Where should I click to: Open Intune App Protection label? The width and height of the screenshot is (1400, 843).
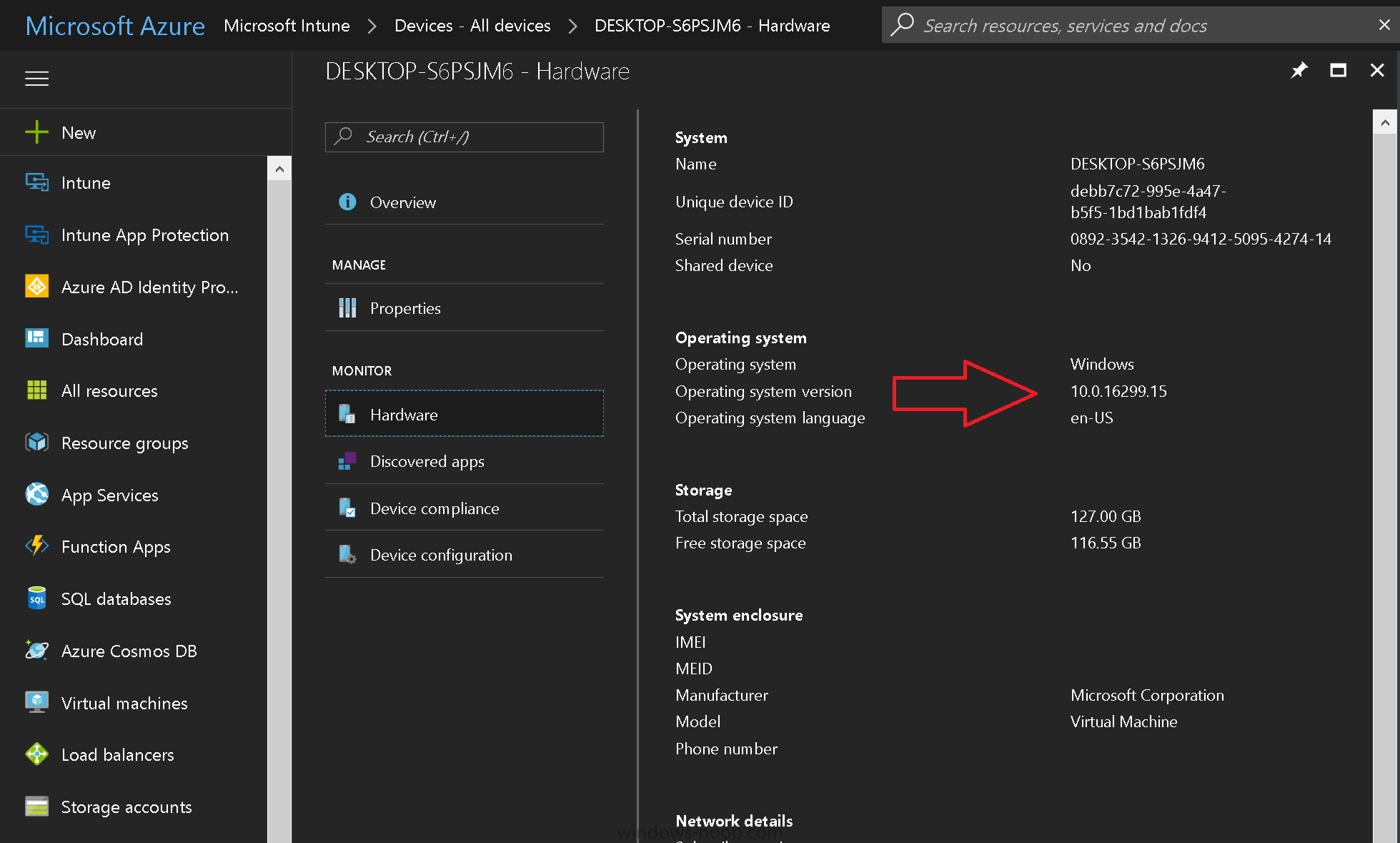pos(145,235)
